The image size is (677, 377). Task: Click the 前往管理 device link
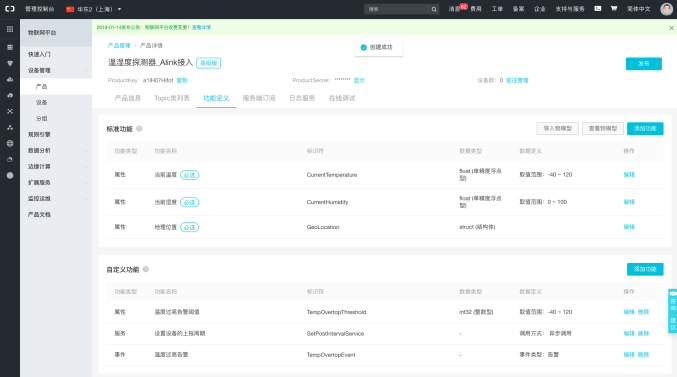[x=517, y=80]
